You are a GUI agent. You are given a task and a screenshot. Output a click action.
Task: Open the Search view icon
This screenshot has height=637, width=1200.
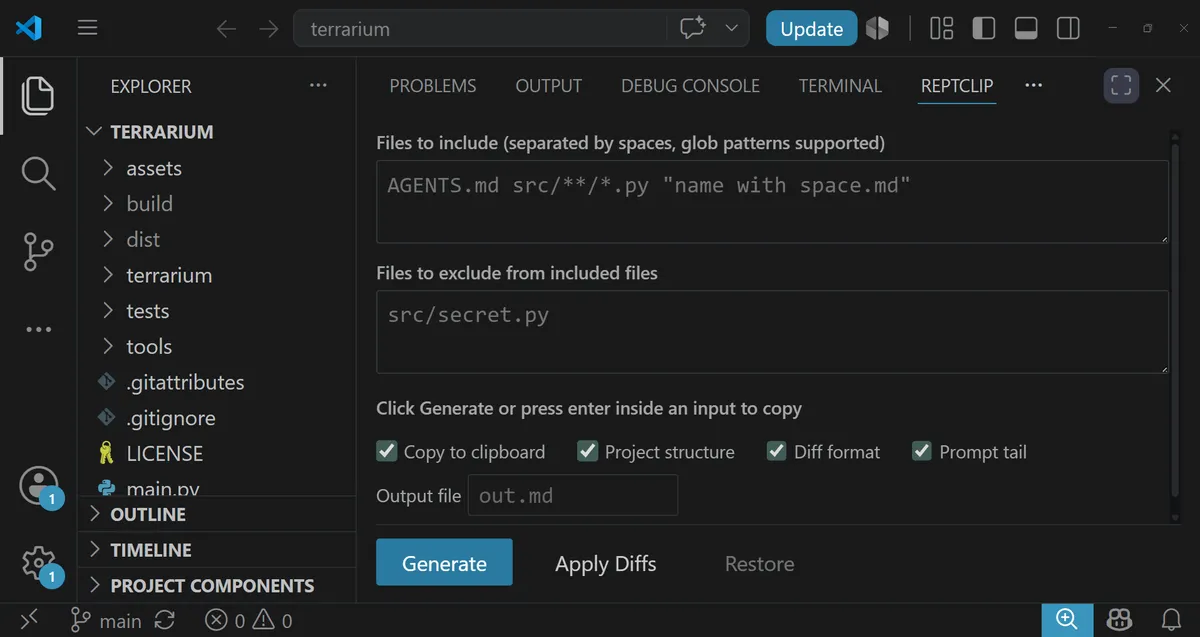point(38,173)
